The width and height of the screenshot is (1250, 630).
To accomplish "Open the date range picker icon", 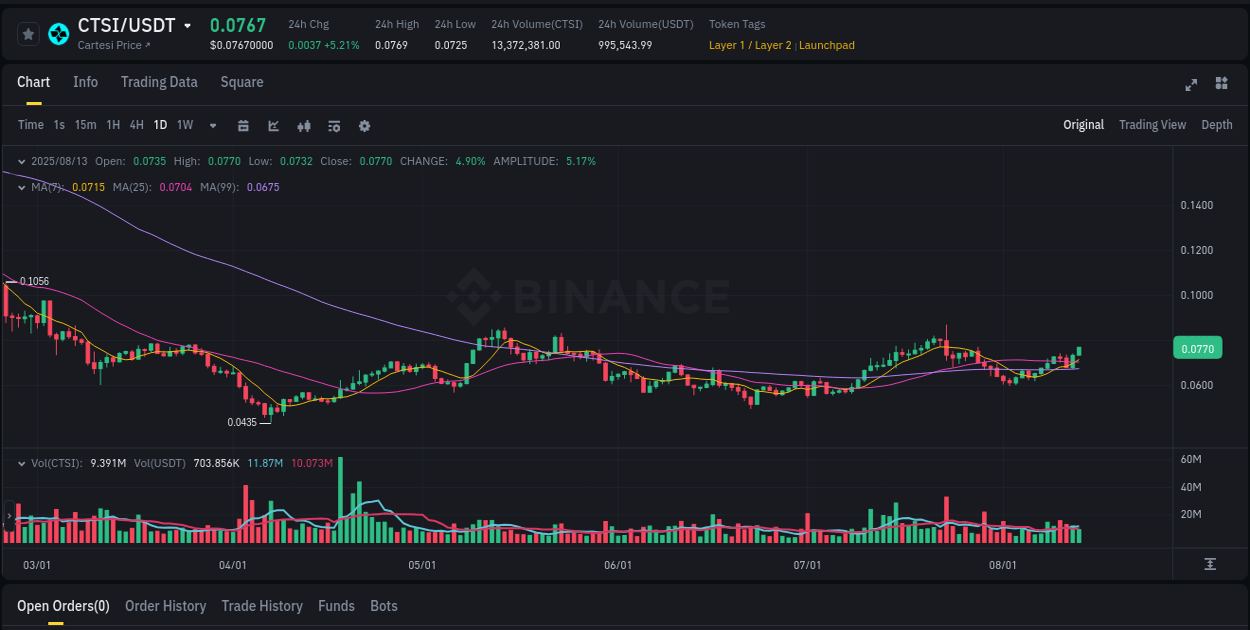I will [x=243, y=125].
